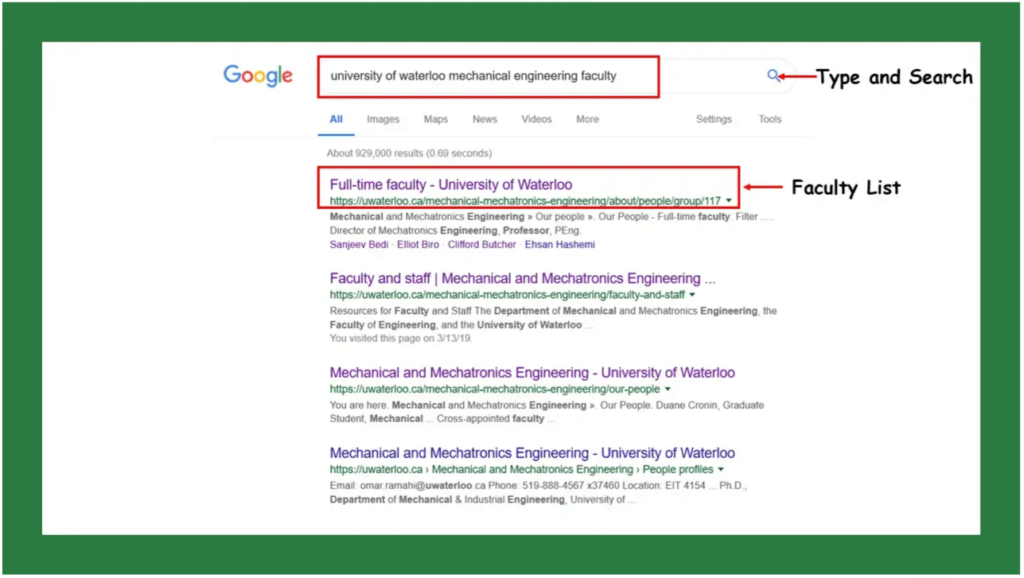Expand arrow beside the our-people URL
The width and height of the screenshot is (1024, 578).
point(667,389)
